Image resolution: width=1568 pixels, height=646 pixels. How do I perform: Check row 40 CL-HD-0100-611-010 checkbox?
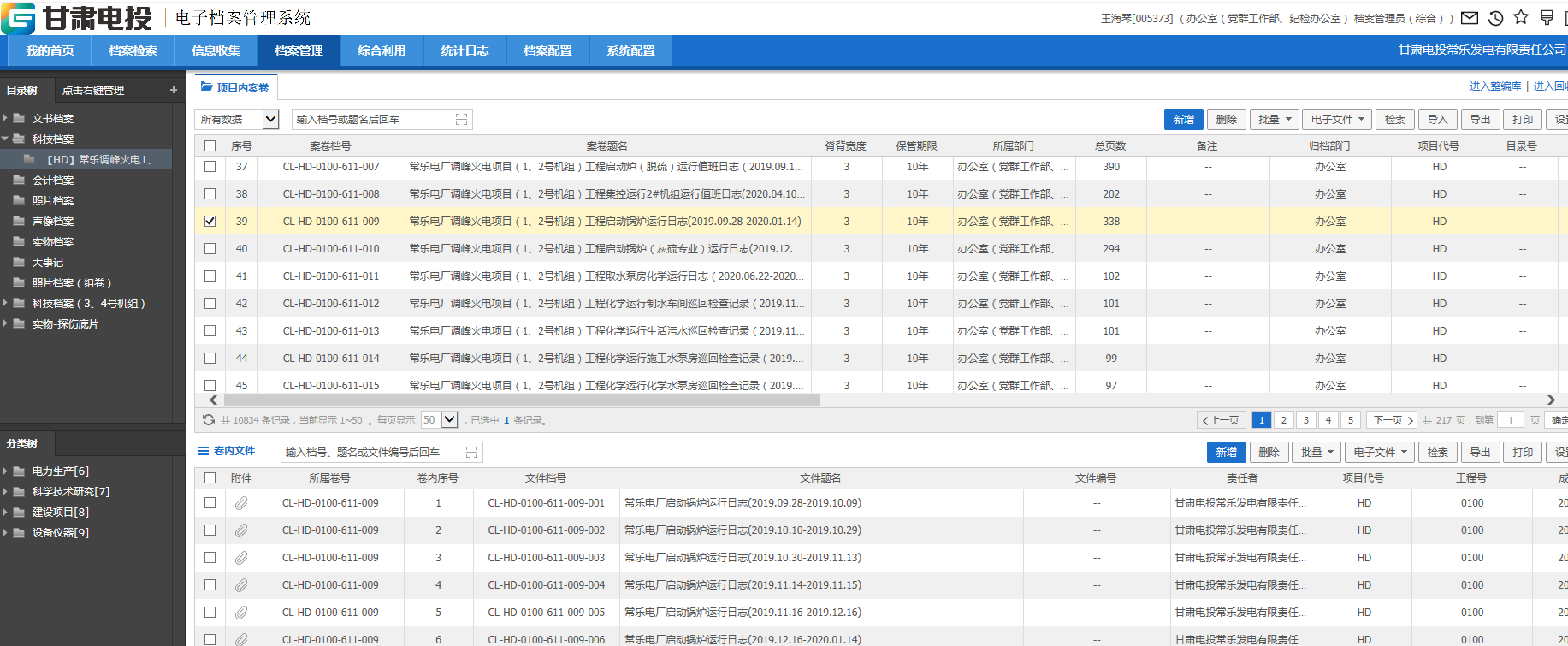pyautogui.click(x=210, y=249)
